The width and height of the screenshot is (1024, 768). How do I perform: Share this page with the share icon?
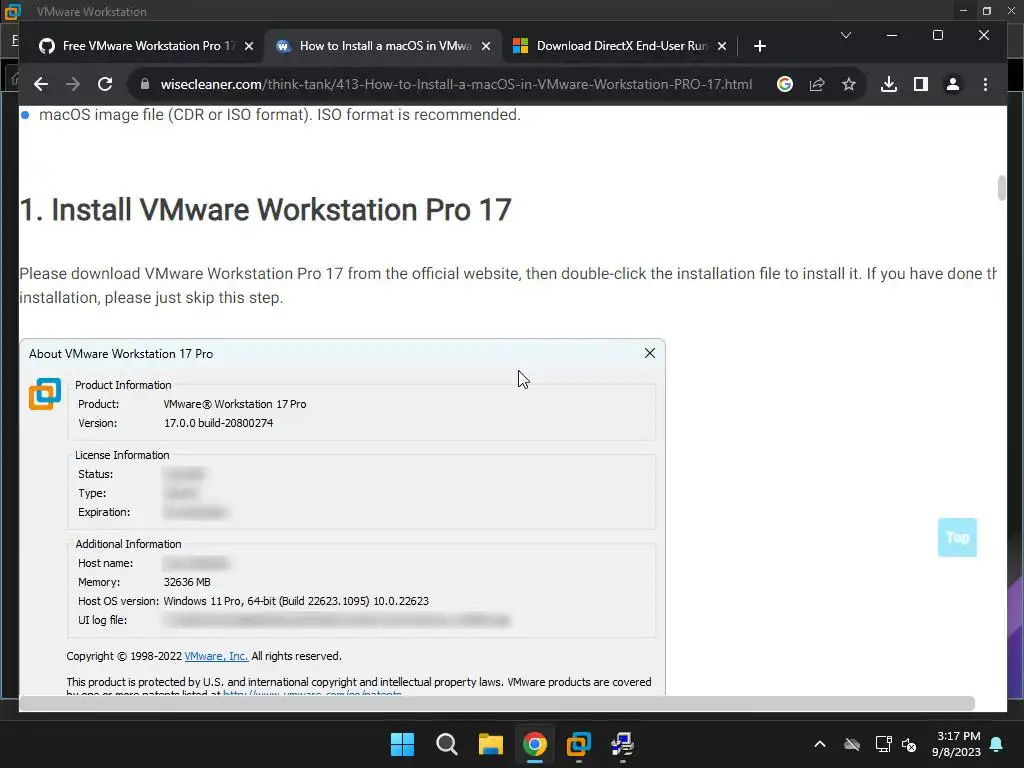816,84
